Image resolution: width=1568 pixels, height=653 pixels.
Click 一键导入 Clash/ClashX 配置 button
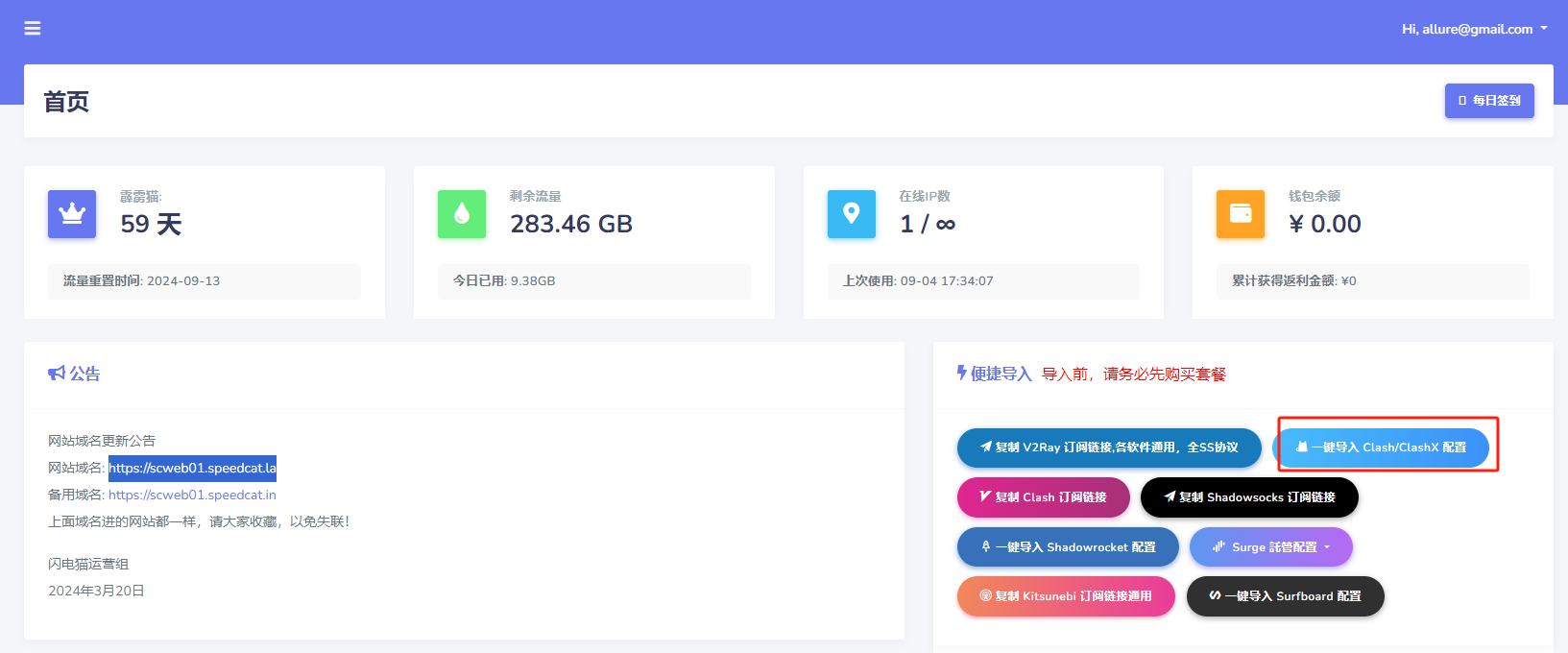[x=1381, y=447]
